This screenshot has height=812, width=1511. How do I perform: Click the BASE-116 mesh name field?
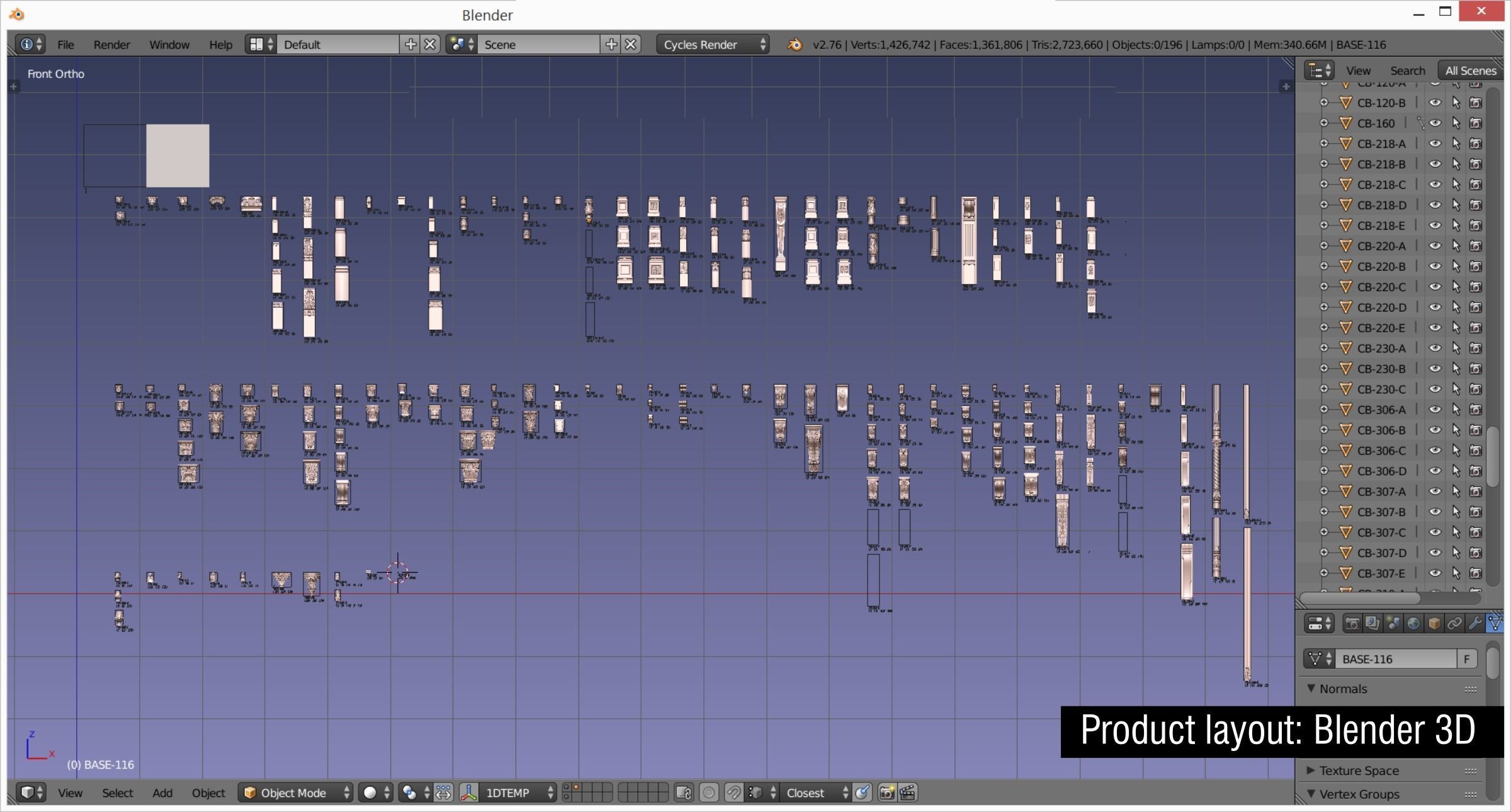[x=1396, y=659]
